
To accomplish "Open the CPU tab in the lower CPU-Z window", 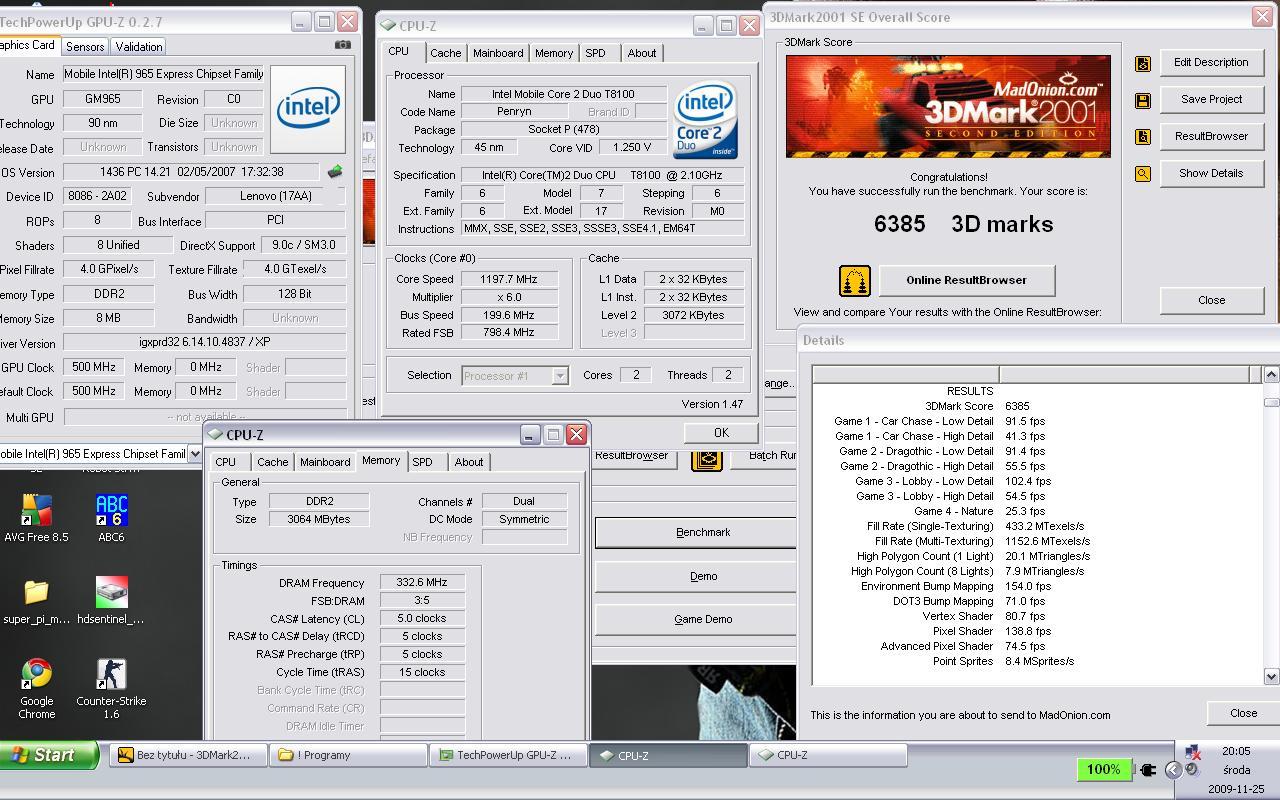I will 226,462.
